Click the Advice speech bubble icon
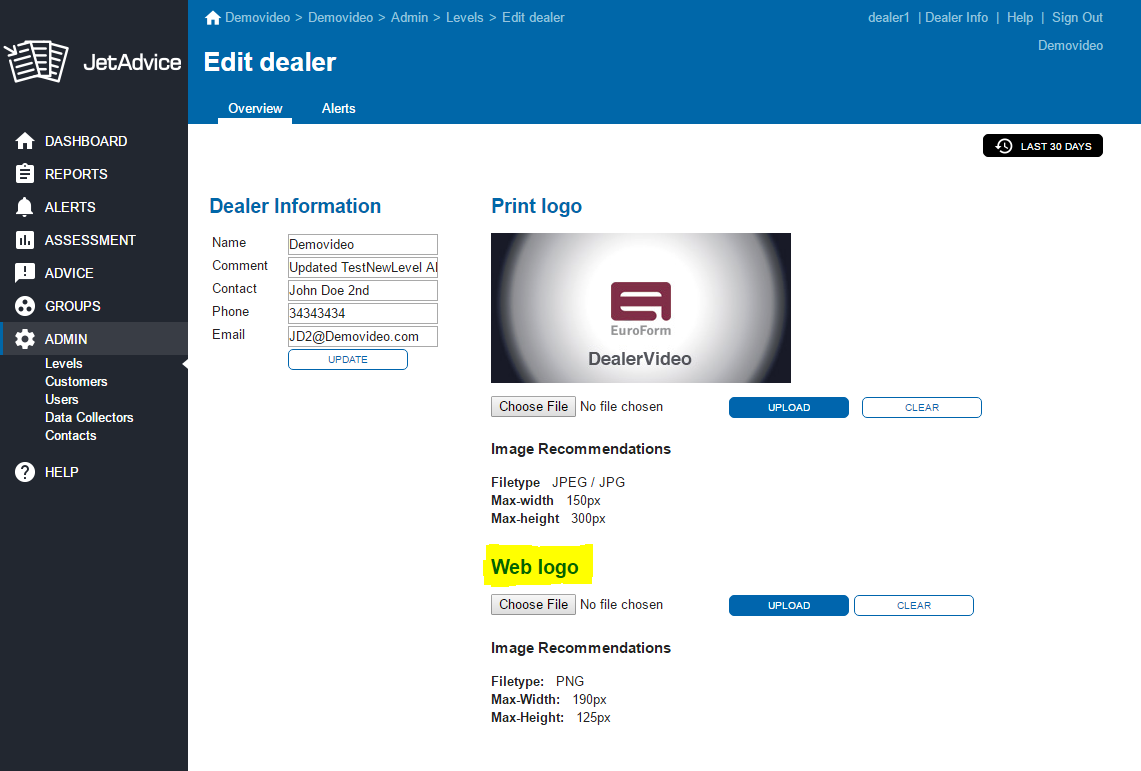Screen dimensions: 1141x771 [25, 273]
